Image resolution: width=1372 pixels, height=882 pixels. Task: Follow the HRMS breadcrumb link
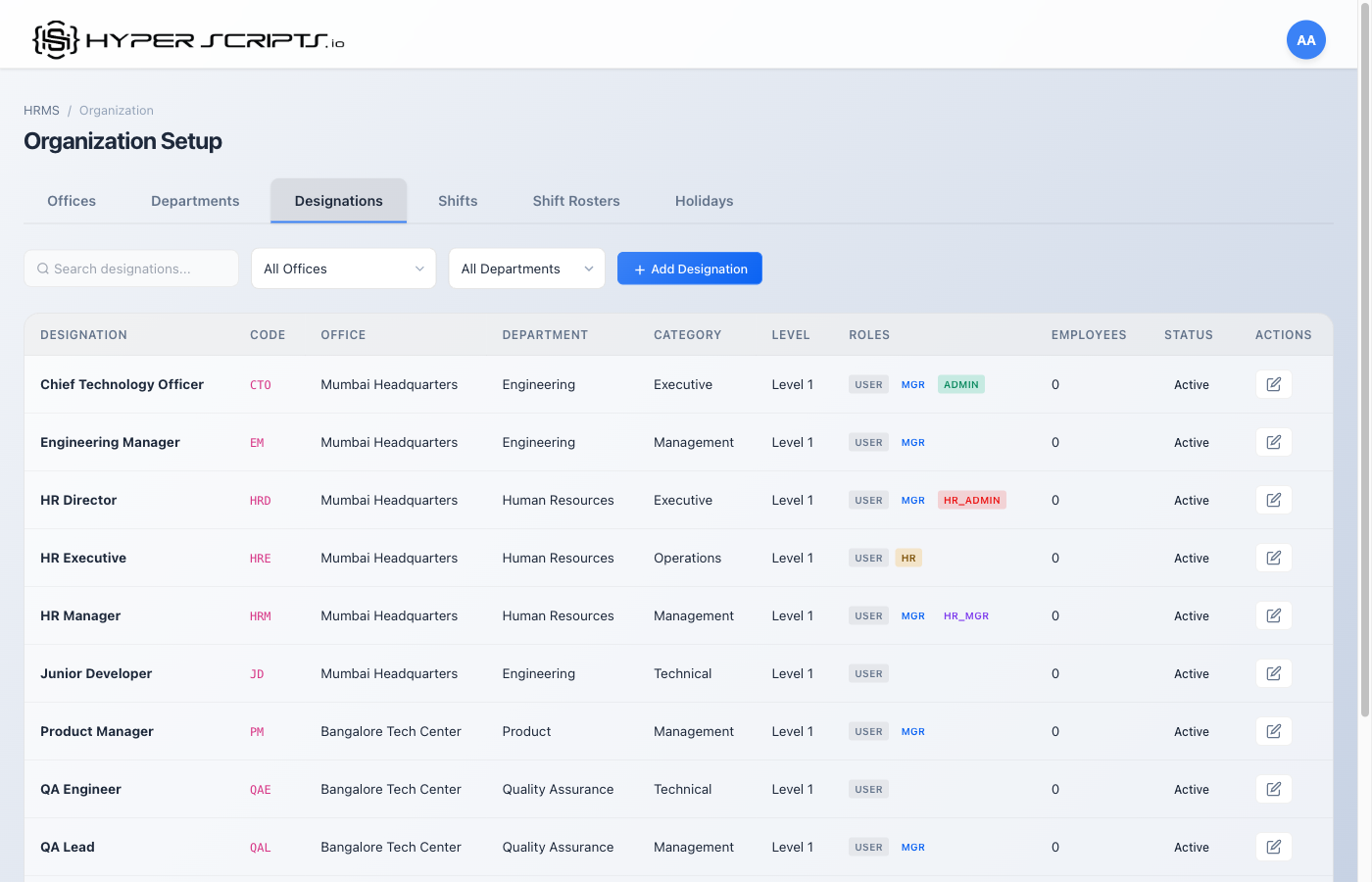point(41,111)
